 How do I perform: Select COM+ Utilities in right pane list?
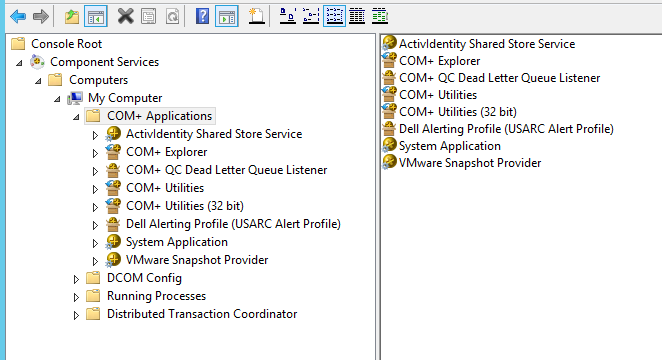pyautogui.click(x=438, y=95)
